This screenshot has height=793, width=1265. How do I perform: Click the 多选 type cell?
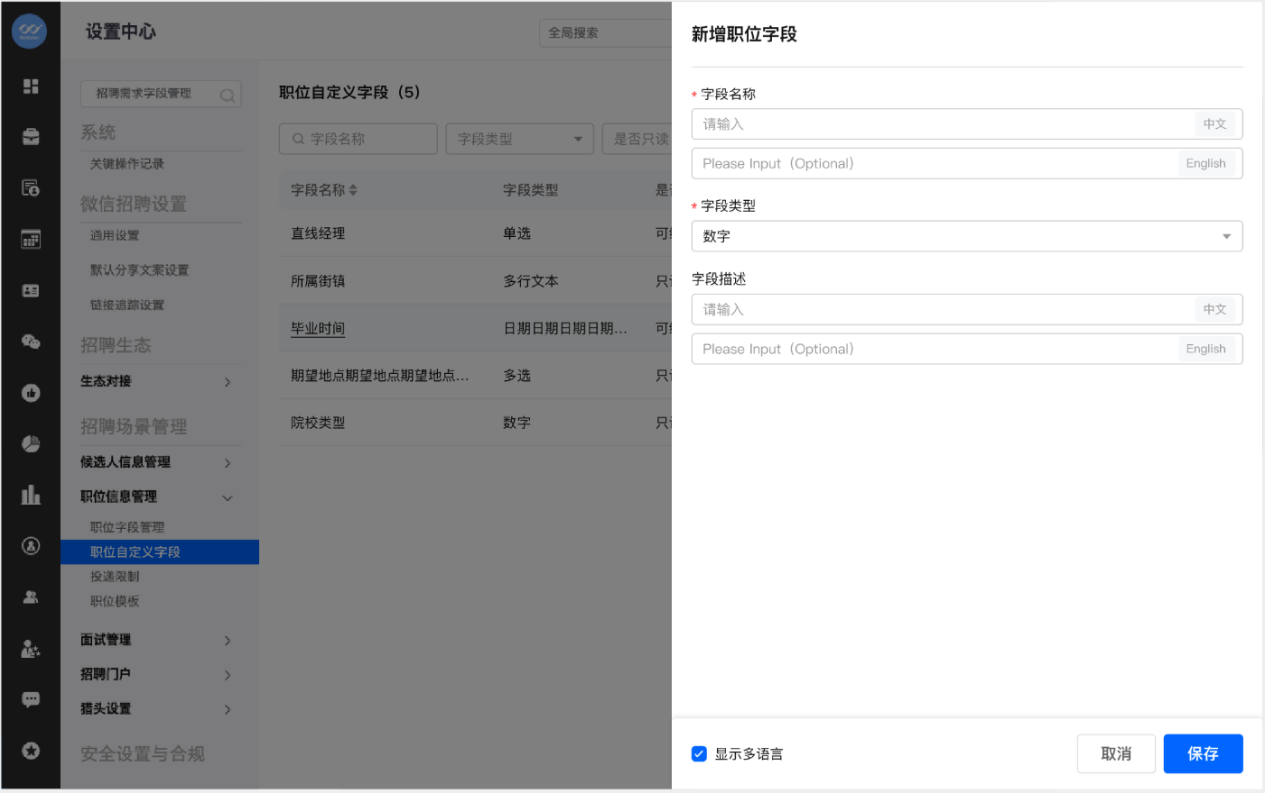[517, 375]
